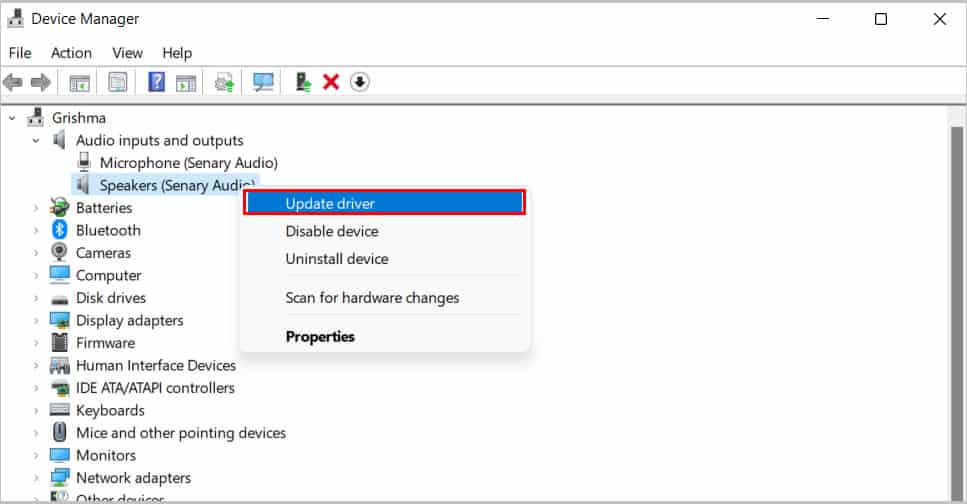This screenshot has width=967, height=504.
Task: Expand the Display adapters chevron
Action: click(36, 321)
